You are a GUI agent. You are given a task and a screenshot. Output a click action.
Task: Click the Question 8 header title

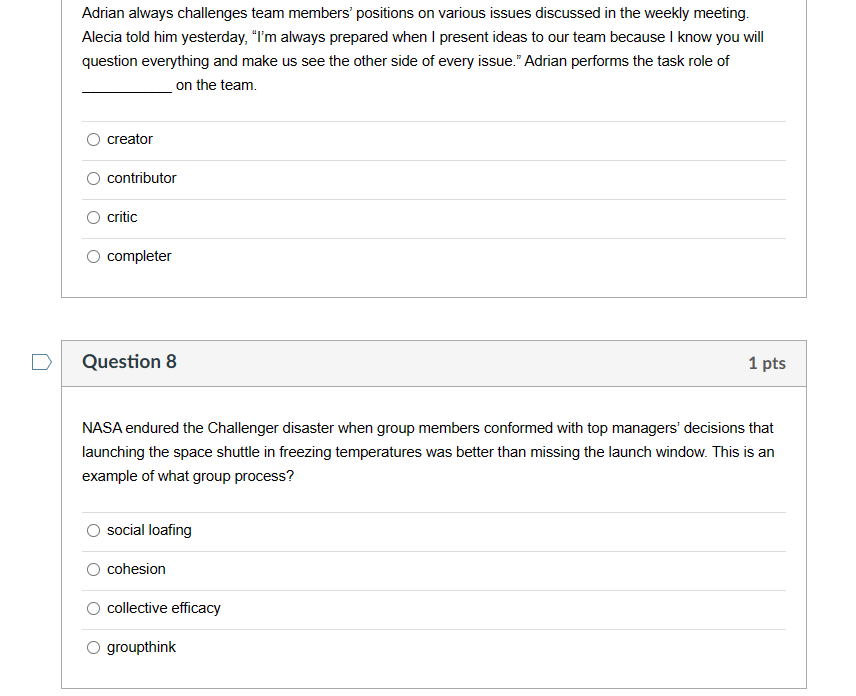pyautogui.click(x=129, y=362)
